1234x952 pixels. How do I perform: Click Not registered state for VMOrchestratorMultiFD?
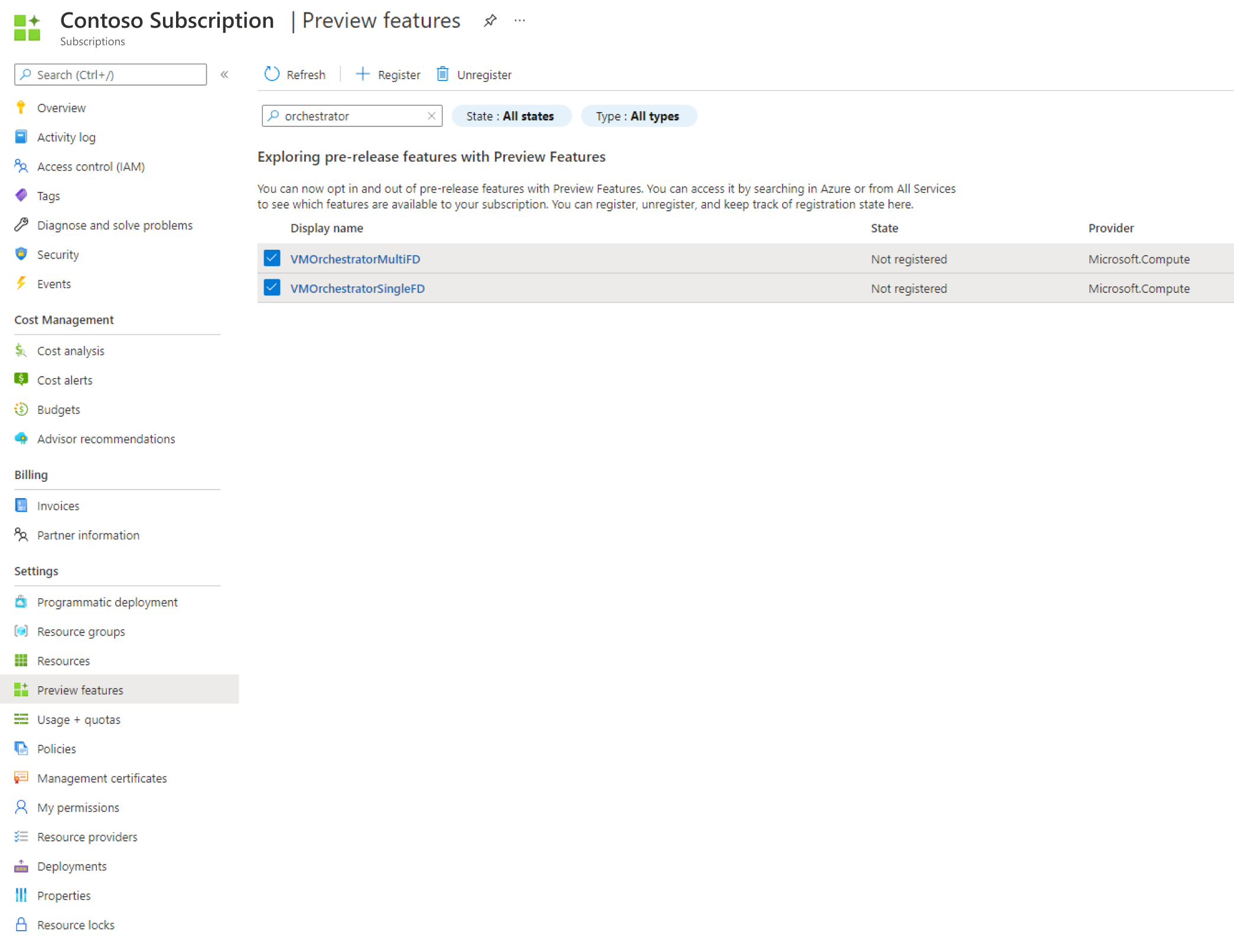(909, 259)
